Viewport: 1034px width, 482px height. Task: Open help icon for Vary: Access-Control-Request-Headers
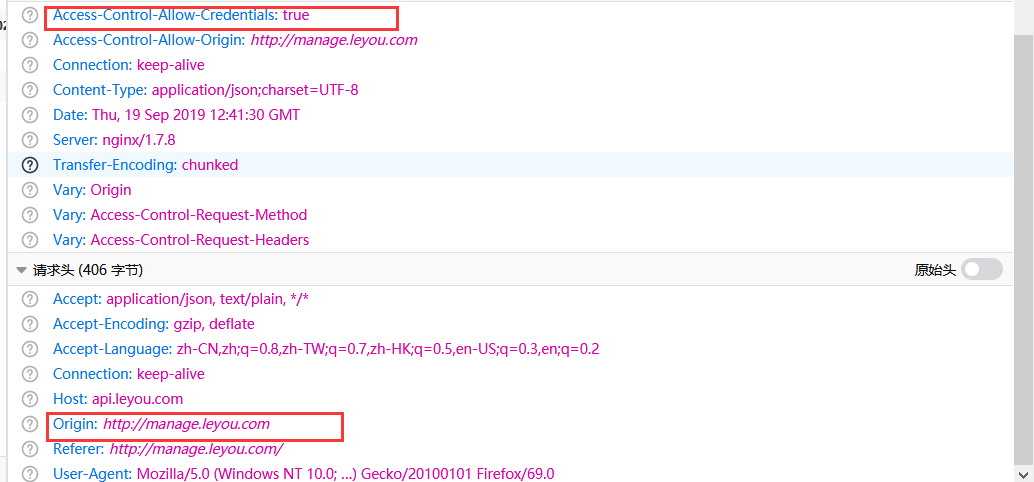click(30, 241)
